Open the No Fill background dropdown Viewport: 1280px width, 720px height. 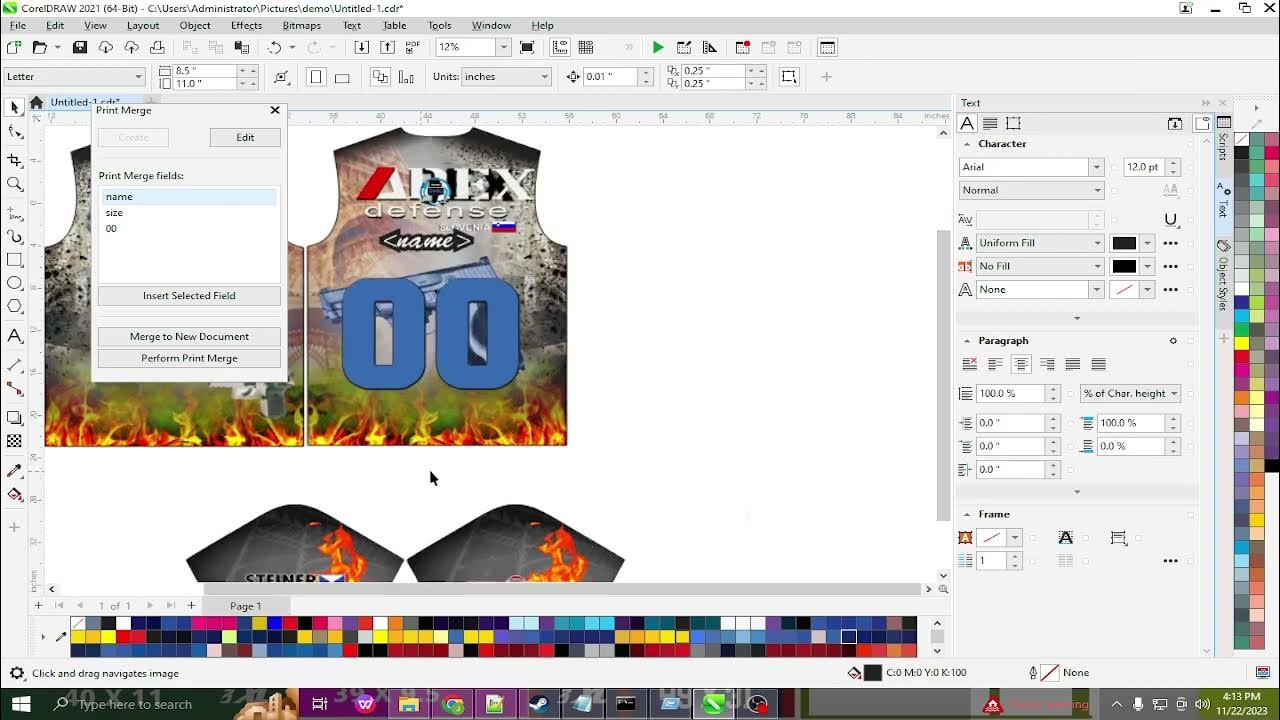point(1097,266)
